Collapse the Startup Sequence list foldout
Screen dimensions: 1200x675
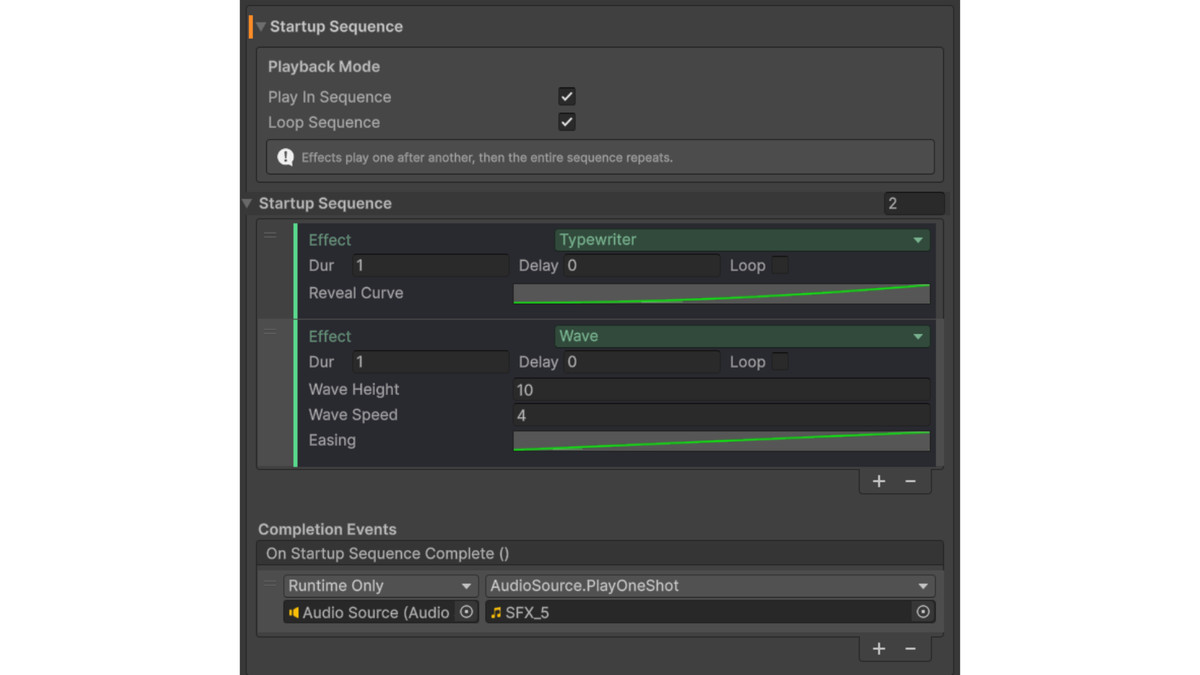tap(247, 203)
